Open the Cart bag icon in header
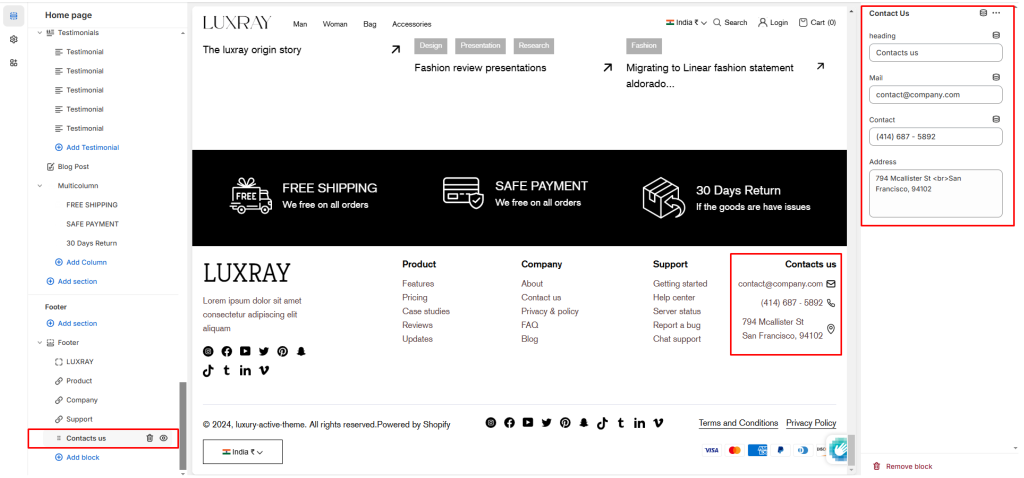The height and width of the screenshot is (478, 1024). [x=803, y=22]
